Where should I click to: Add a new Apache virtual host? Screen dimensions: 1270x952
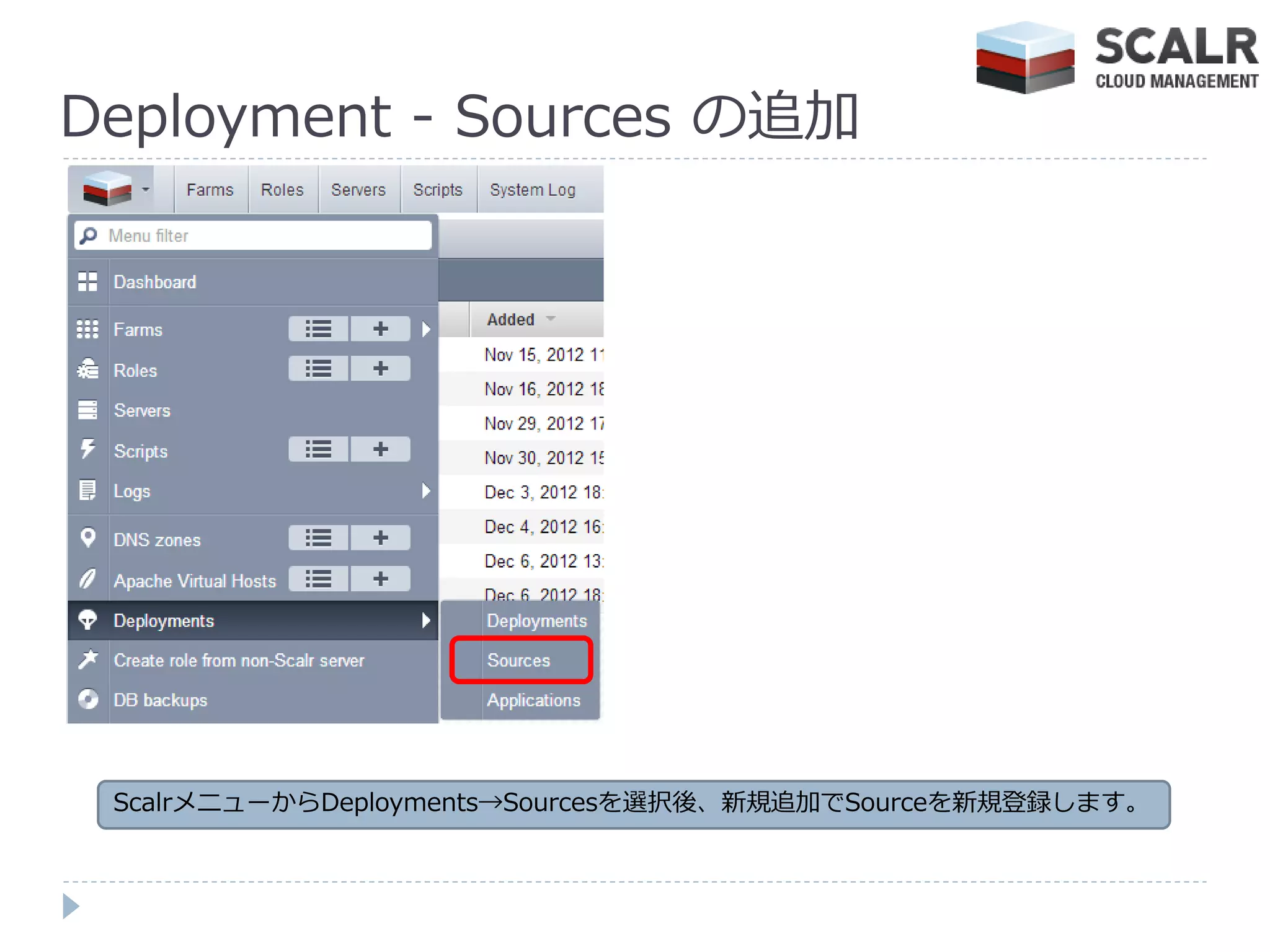click(381, 579)
